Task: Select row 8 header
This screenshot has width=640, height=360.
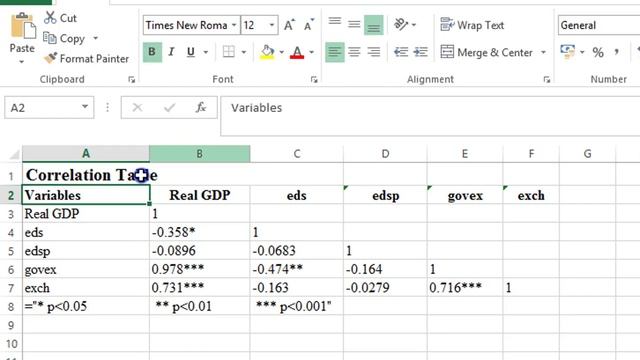Action: [11, 307]
